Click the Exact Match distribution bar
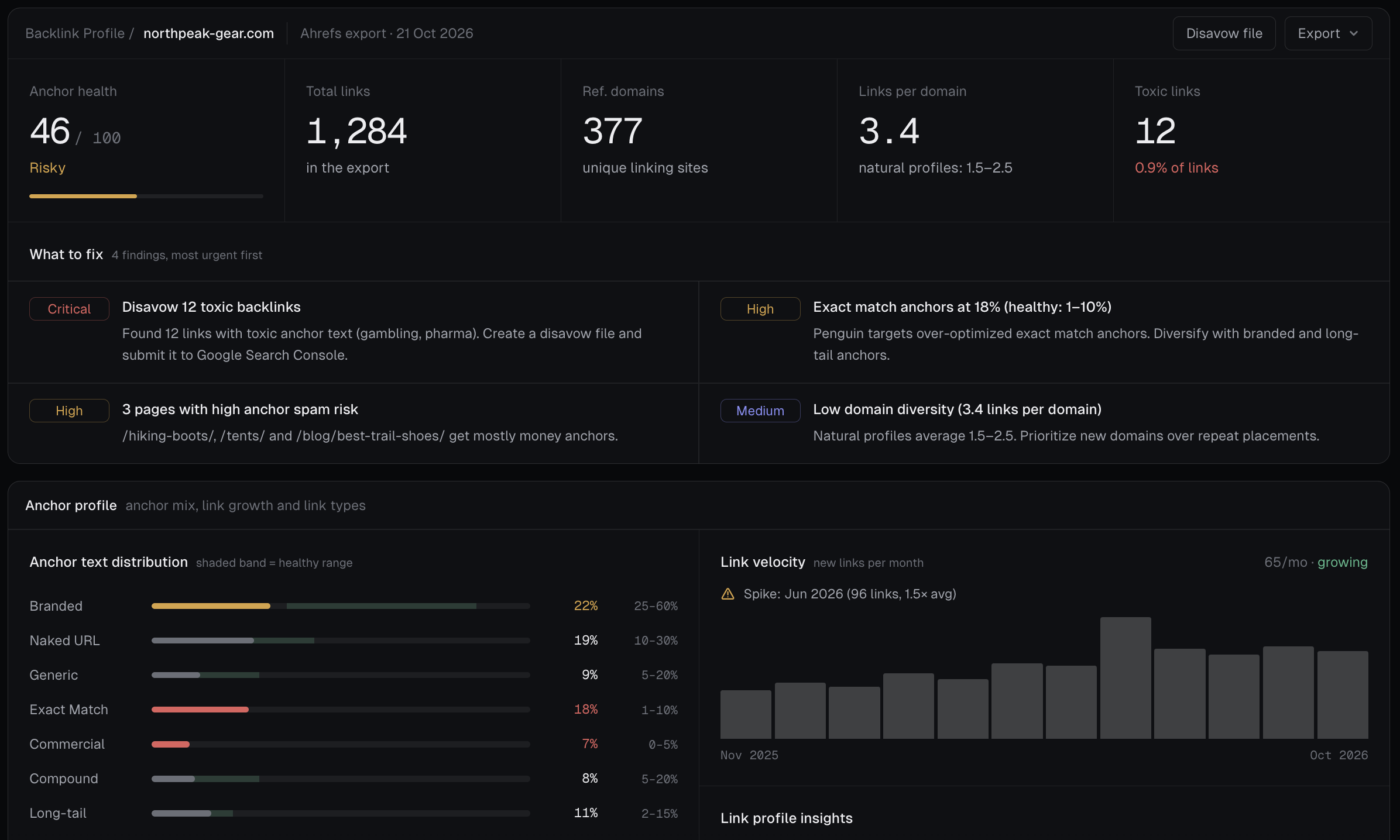 [x=341, y=710]
